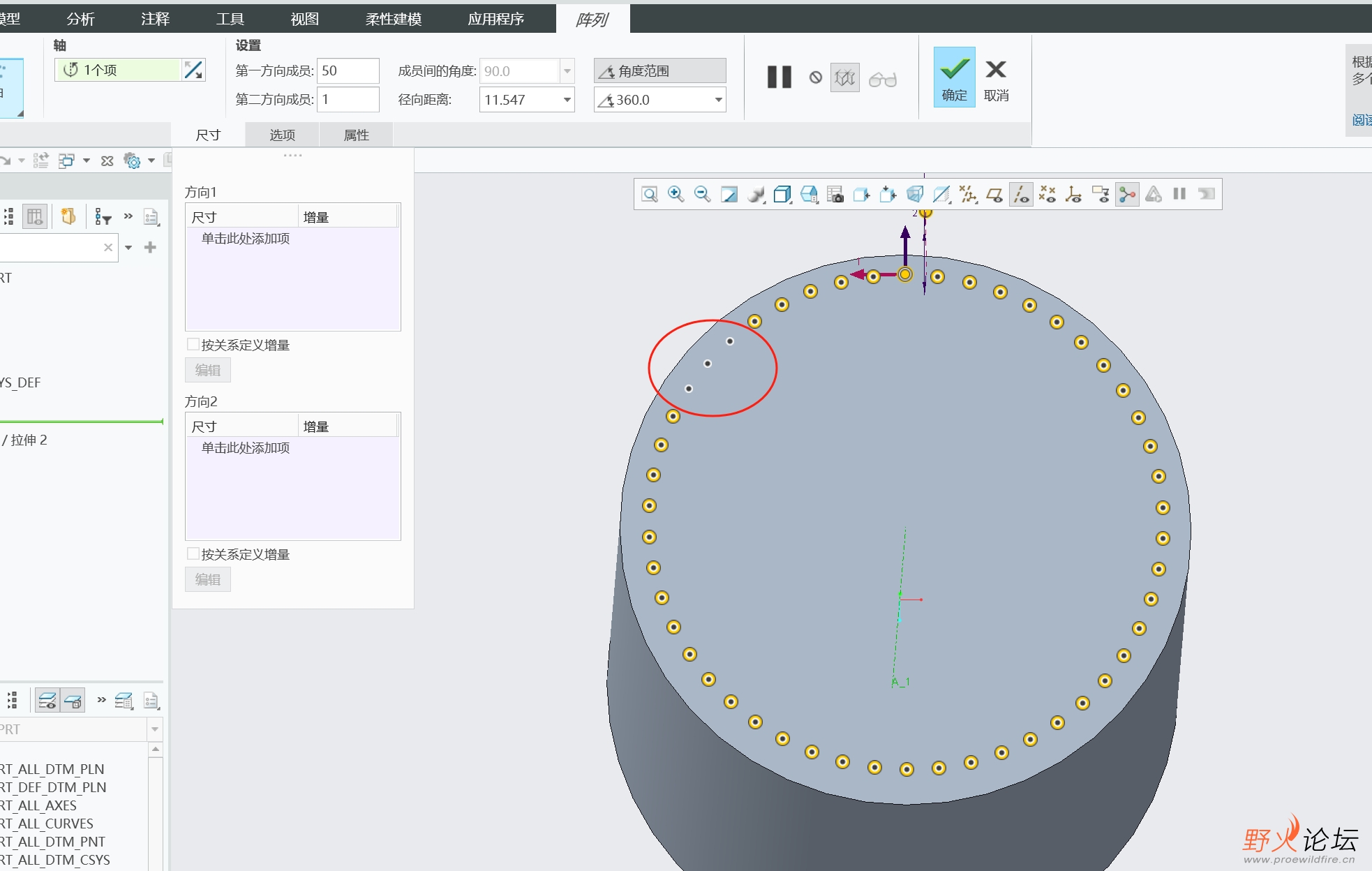Click the no-preview circle-slash icon
The height and width of the screenshot is (871, 1372).
tap(816, 77)
